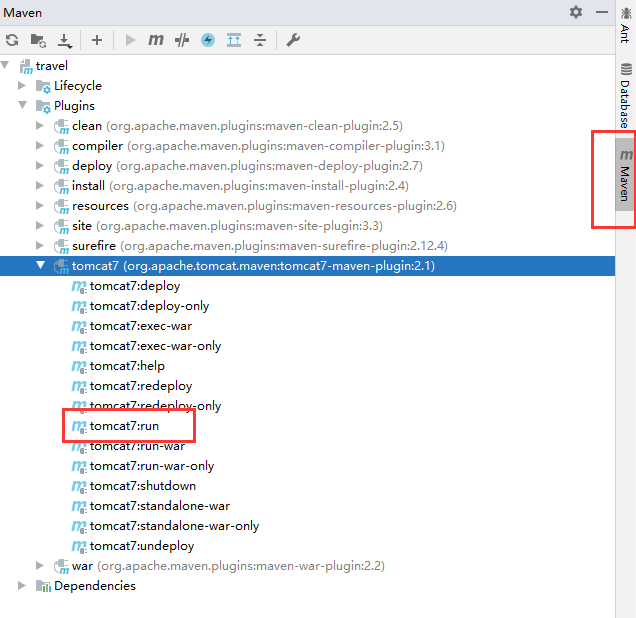636x618 pixels.
Task: Expand the war plugin
Action: 40,565
